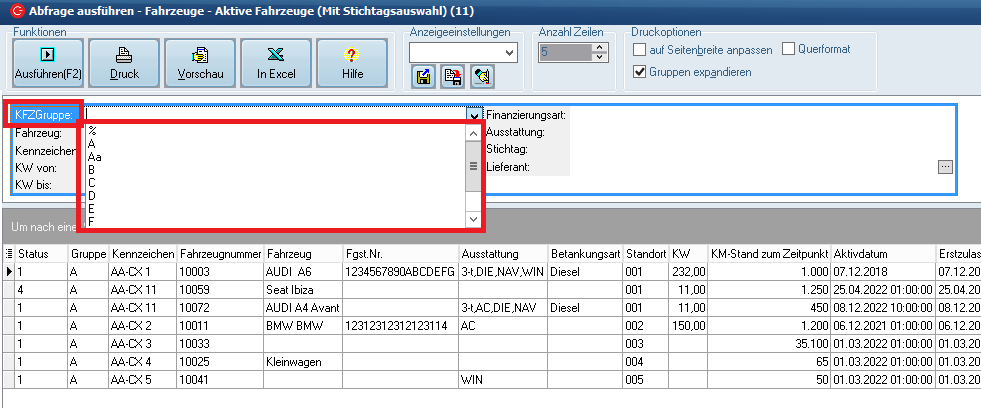Open Hilfe help

(352, 64)
